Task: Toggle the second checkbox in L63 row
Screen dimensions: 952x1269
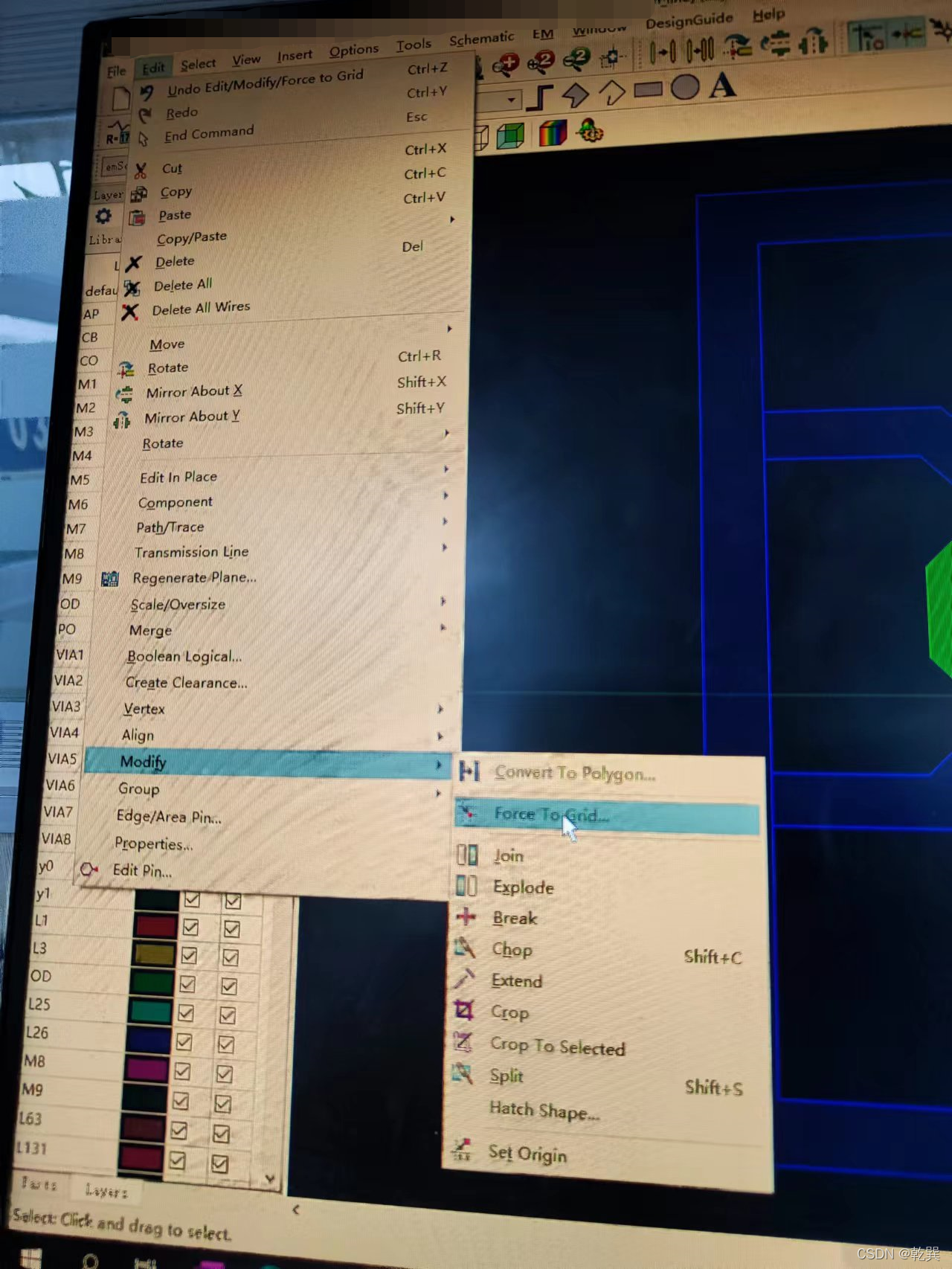Action: 221,1134
